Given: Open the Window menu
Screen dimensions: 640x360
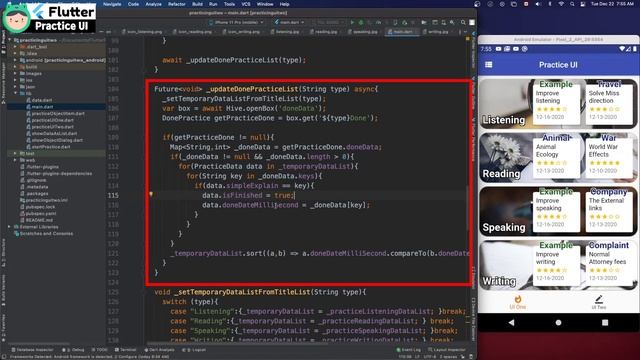Looking at the screenshot, I should tap(265, 4).
